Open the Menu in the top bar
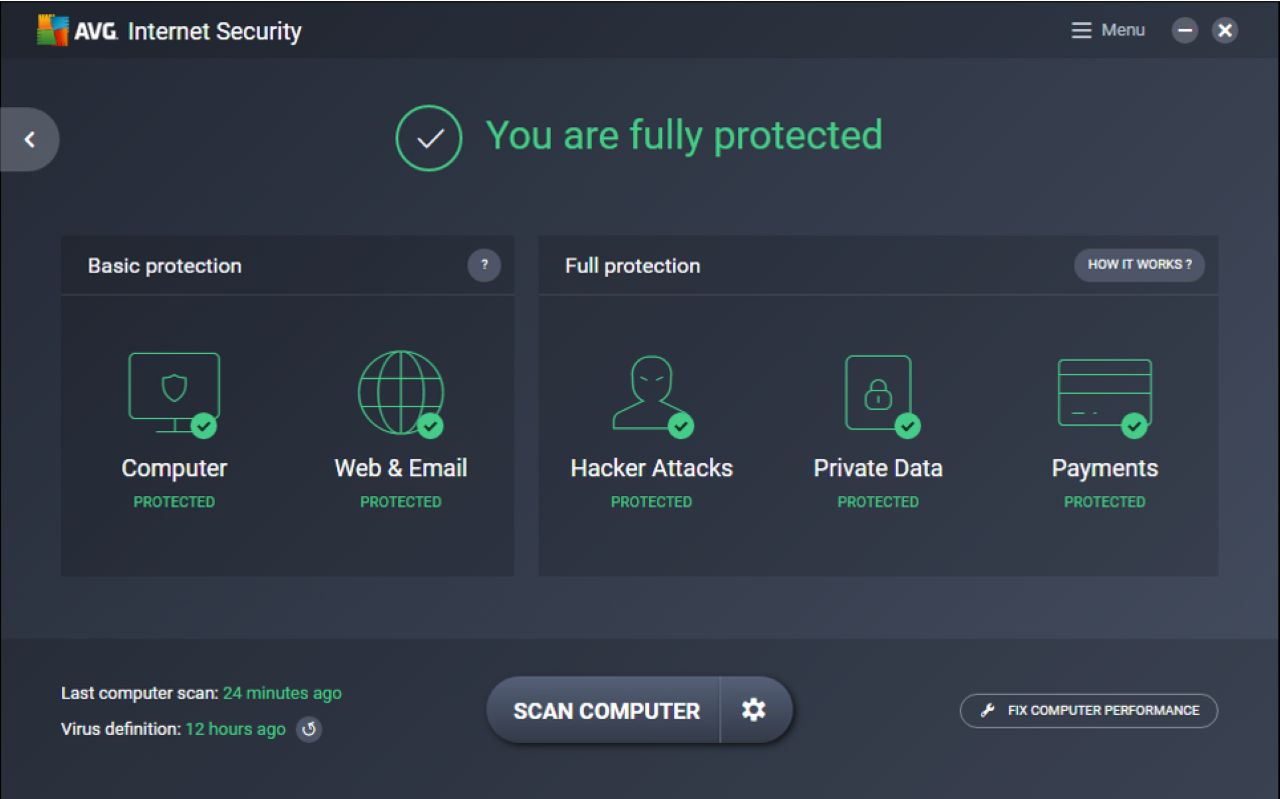Viewport: 1280px width, 799px height. [1108, 30]
